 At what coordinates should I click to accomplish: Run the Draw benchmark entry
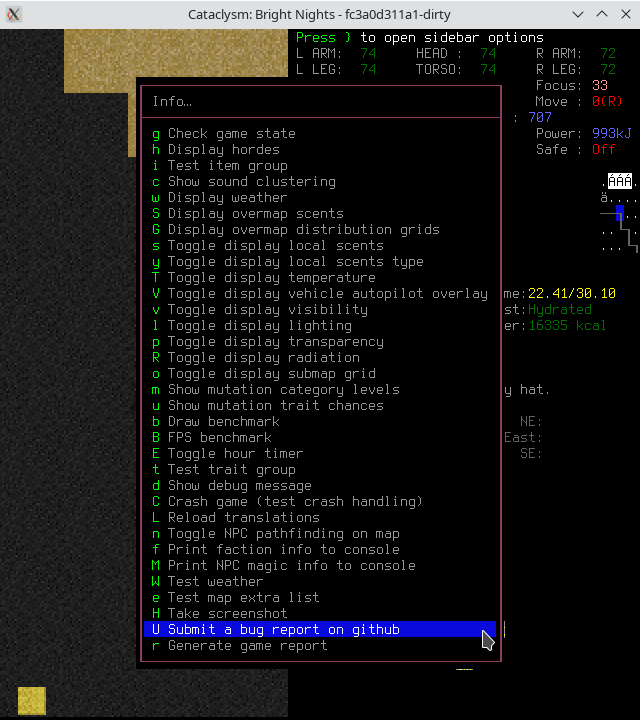(x=320, y=422)
